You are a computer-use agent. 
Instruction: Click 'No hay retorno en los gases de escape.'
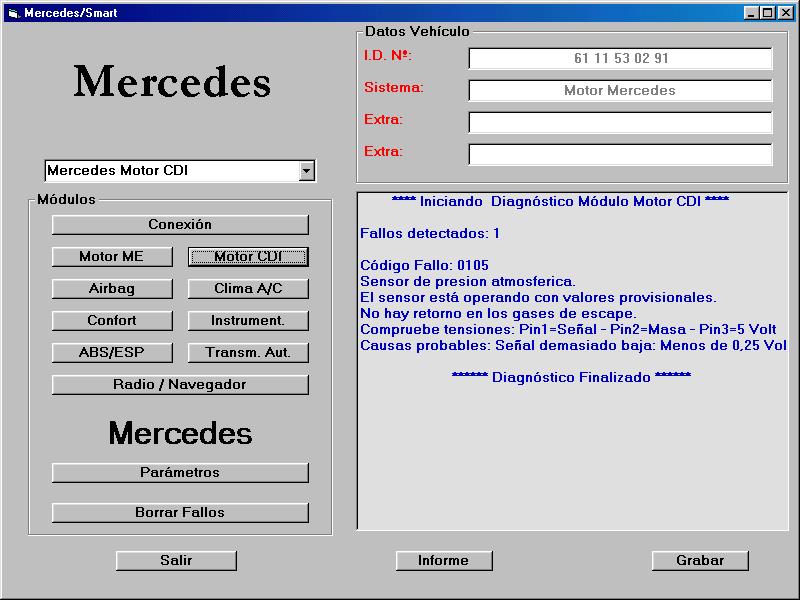point(498,313)
